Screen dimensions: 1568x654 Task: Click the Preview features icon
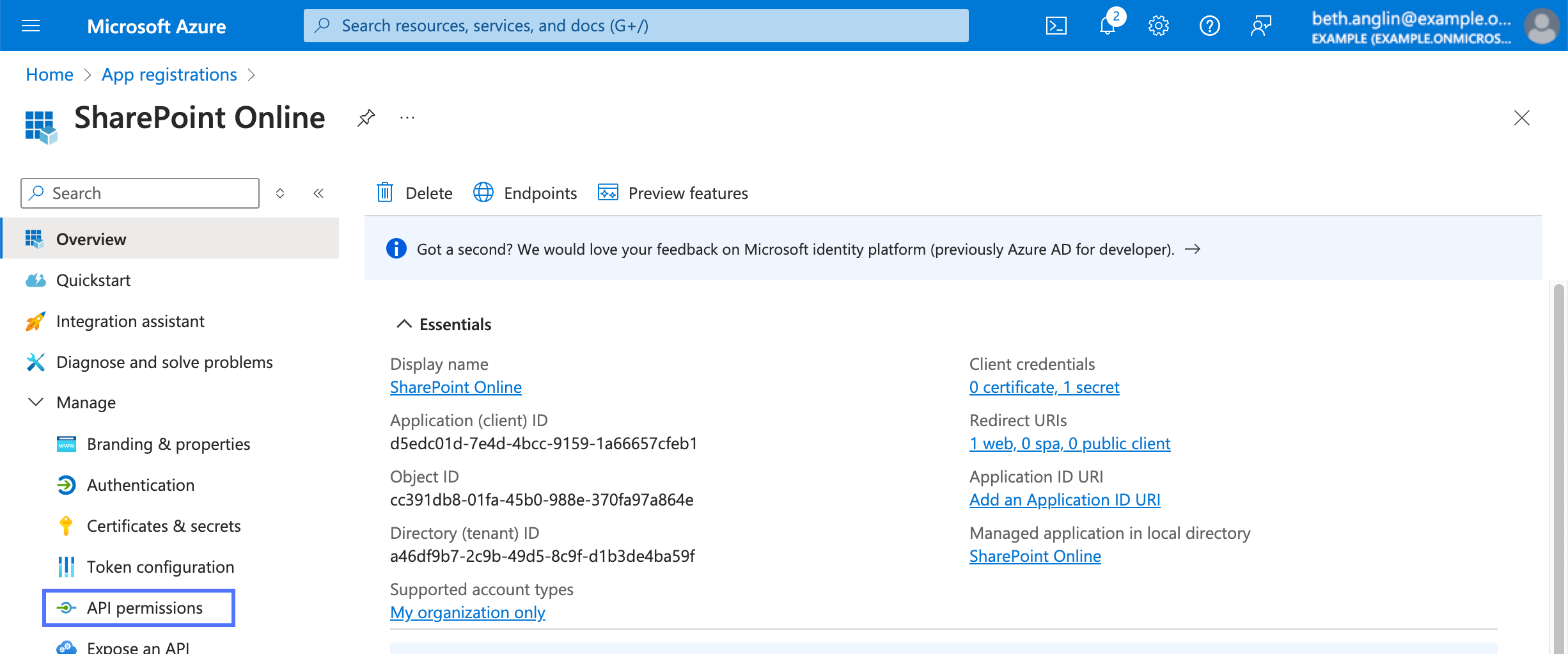click(x=608, y=193)
